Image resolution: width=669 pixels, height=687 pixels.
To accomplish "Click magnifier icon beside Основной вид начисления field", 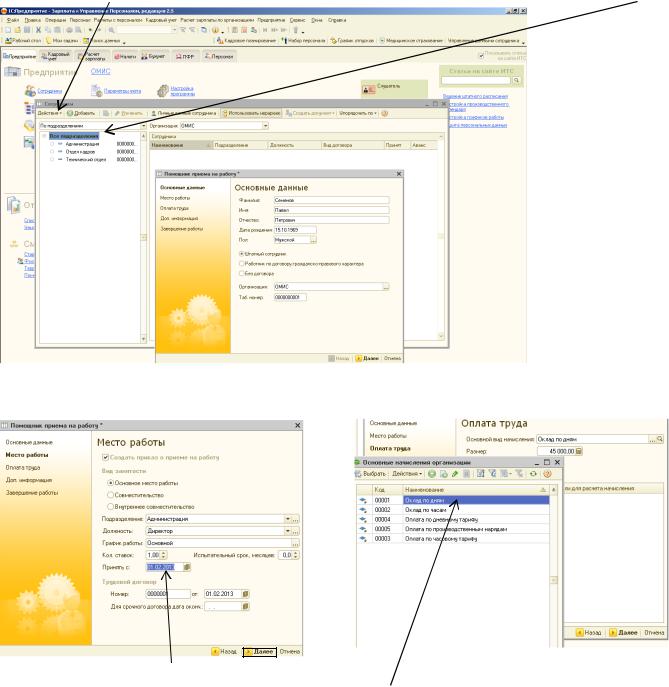I will click(660, 439).
